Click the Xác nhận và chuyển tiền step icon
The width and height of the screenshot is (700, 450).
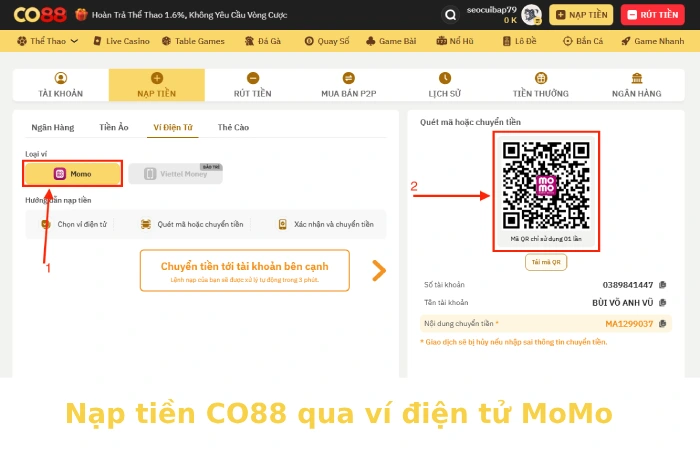282,224
